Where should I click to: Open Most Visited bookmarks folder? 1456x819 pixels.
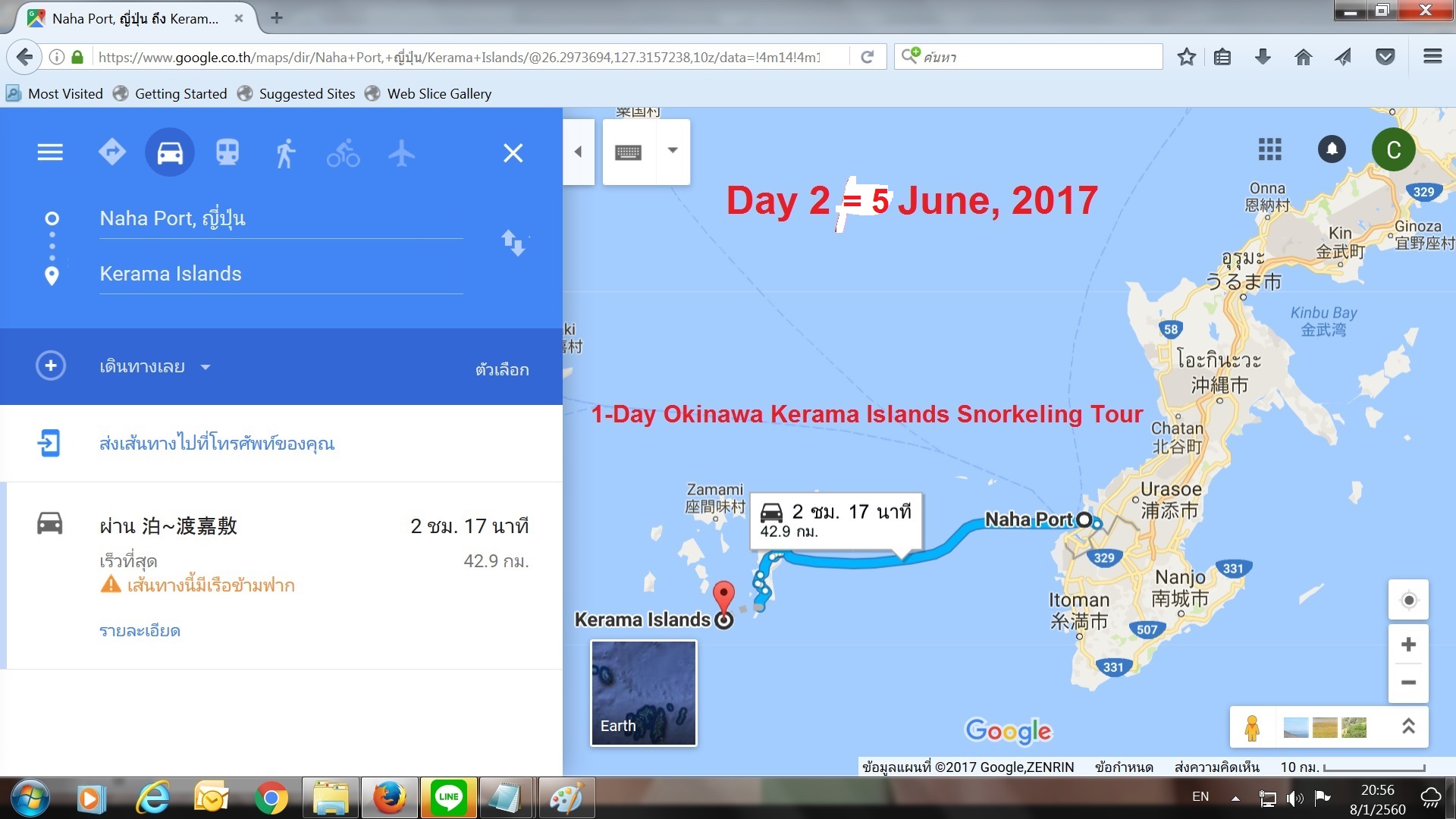(x=55, y=94)
